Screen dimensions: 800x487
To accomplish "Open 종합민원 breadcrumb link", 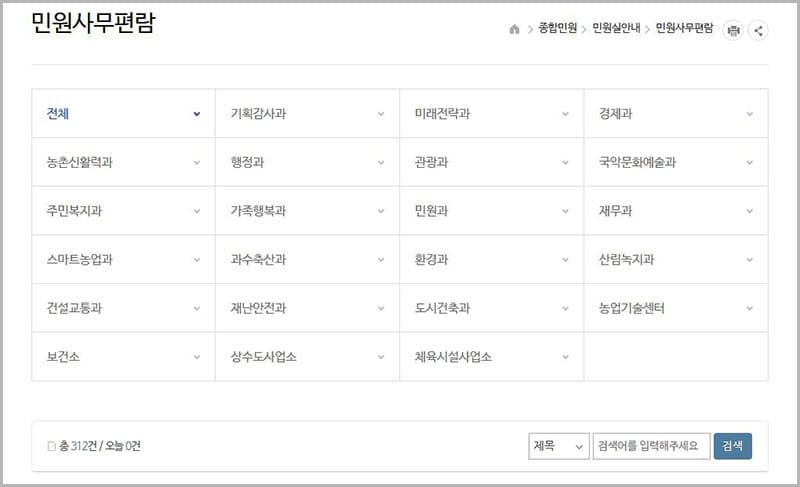I will point(557,30).
